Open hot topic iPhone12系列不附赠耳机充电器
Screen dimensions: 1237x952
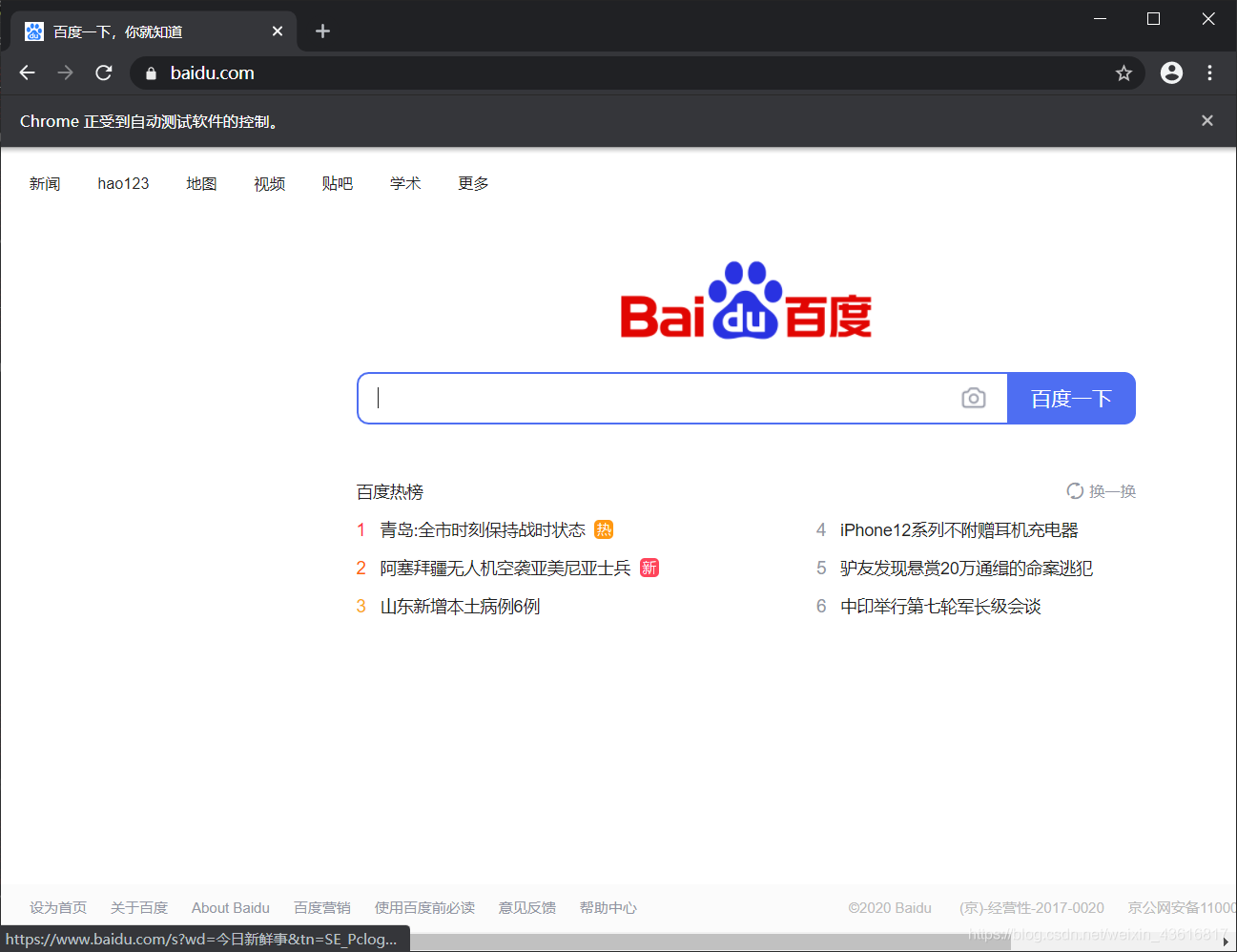point(959,529)
